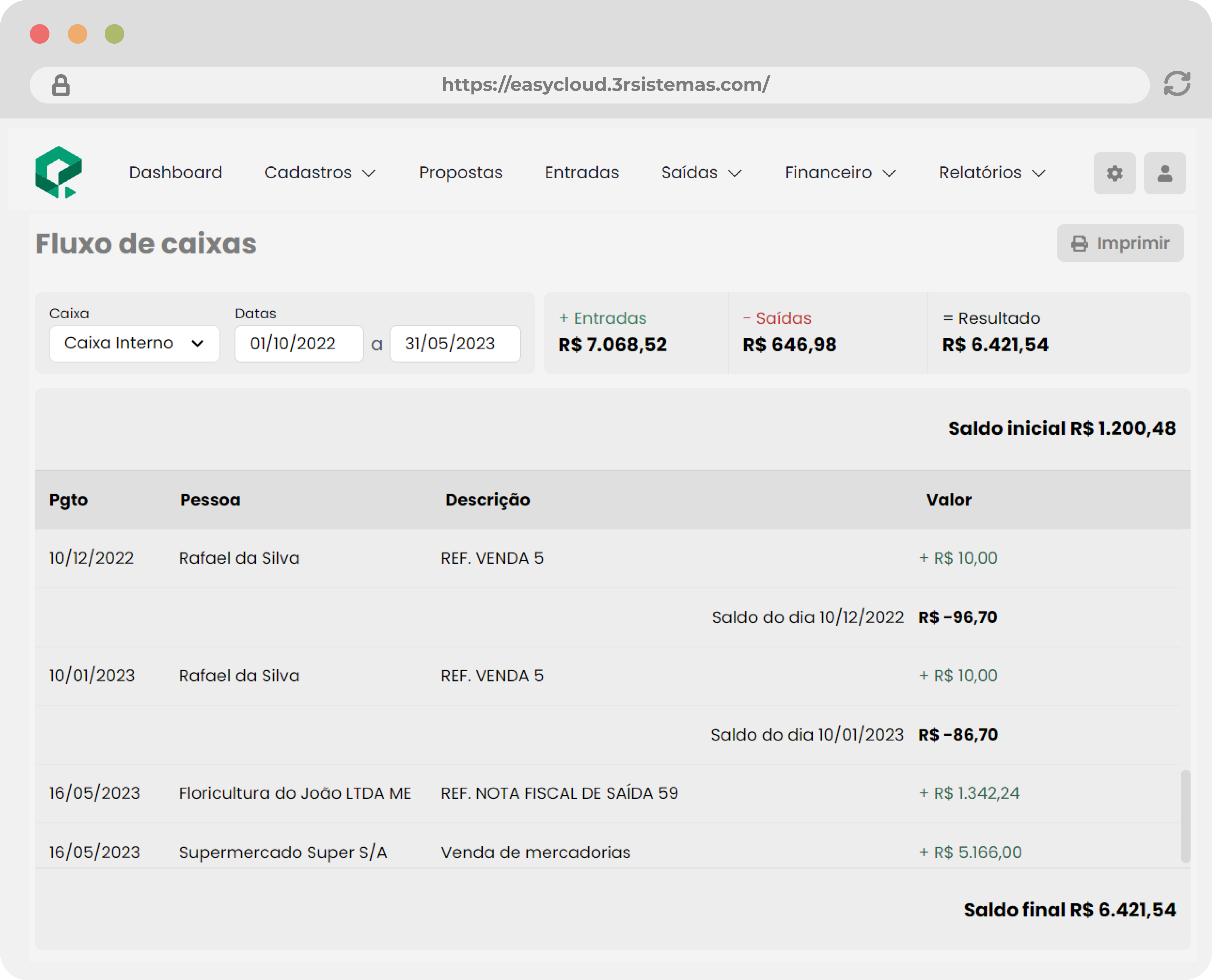Expand the Saídas menu

tap(701, 172)
